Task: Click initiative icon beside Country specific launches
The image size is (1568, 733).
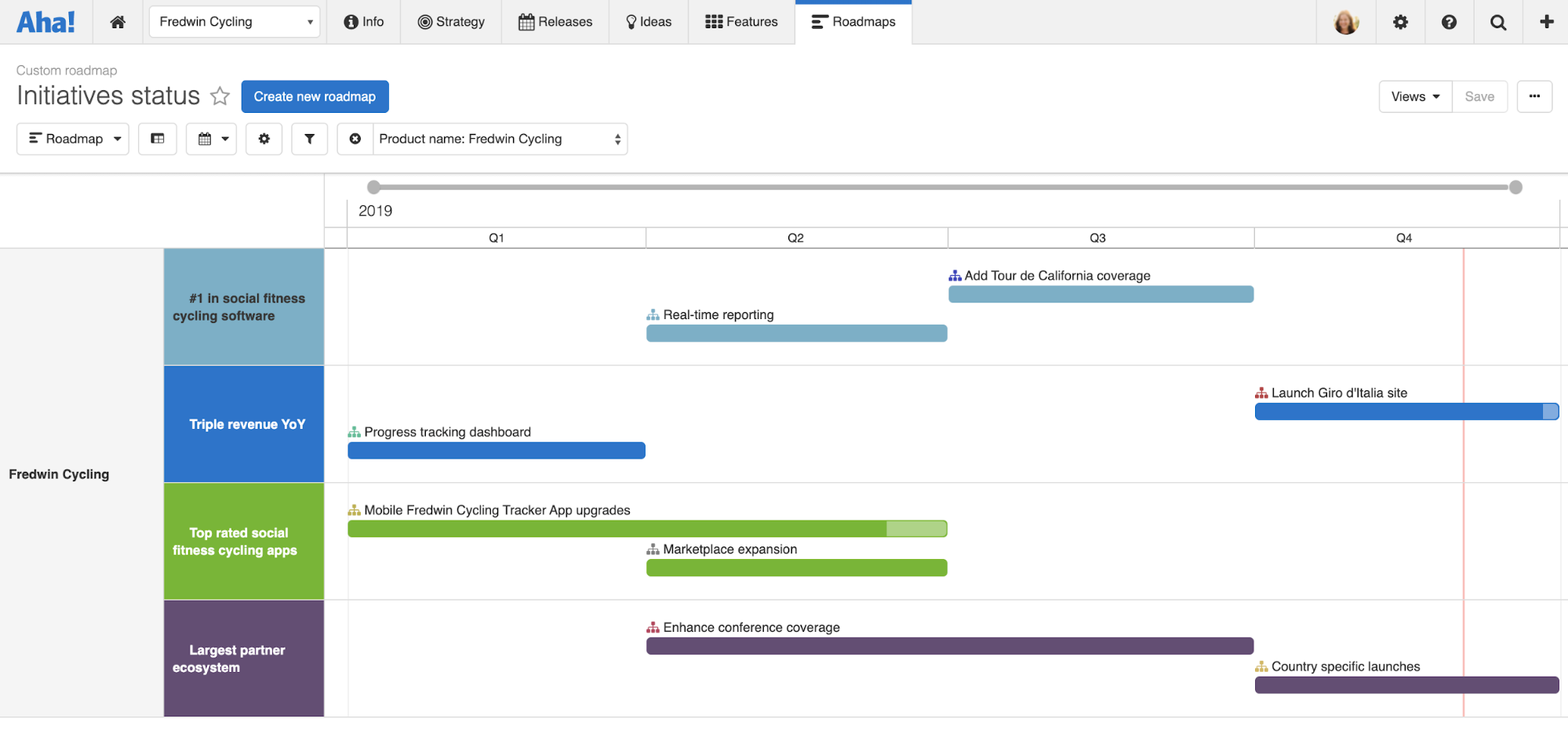Action: pos(1261,667)
